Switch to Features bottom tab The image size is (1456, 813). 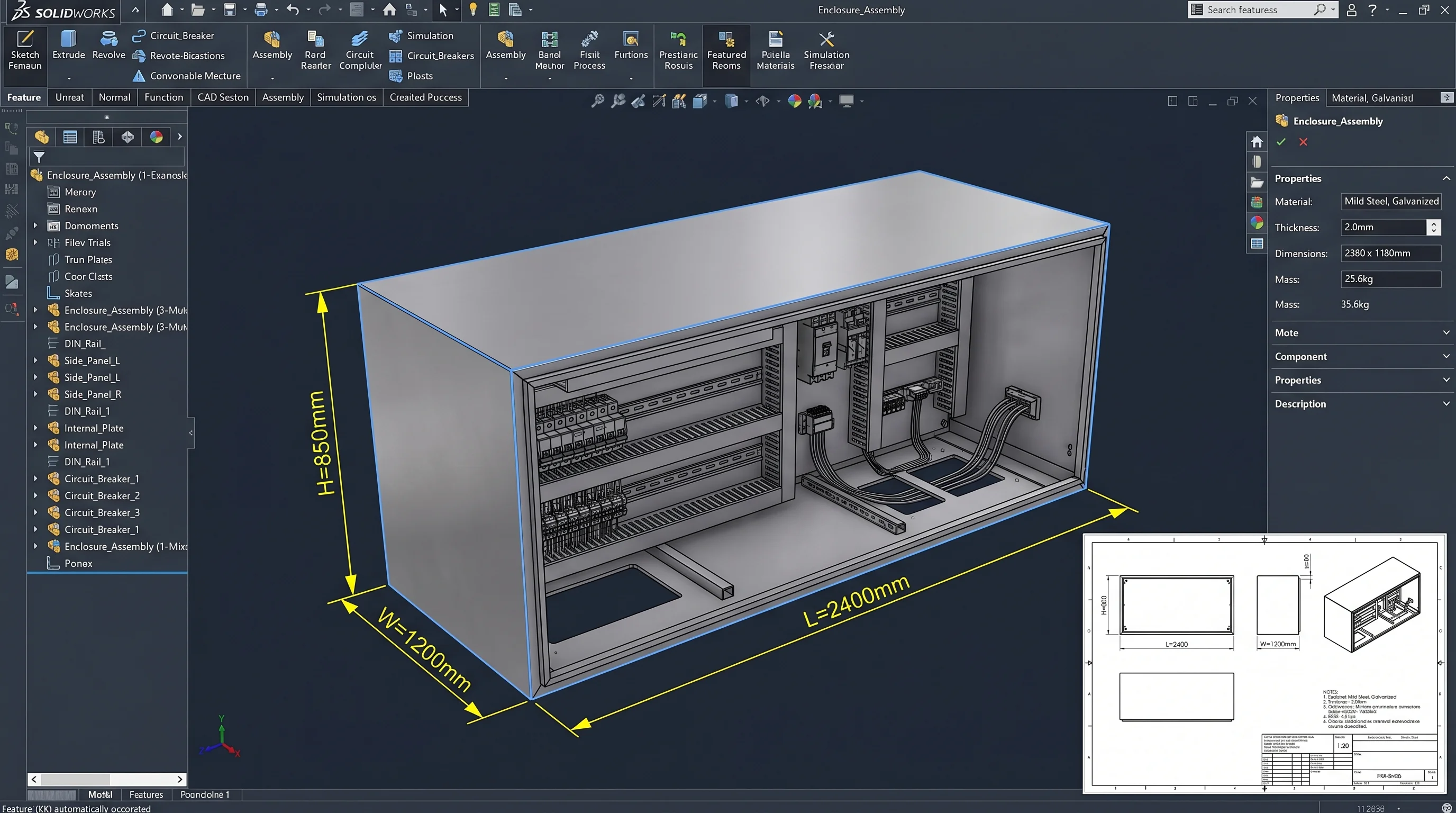pos(146,794)
